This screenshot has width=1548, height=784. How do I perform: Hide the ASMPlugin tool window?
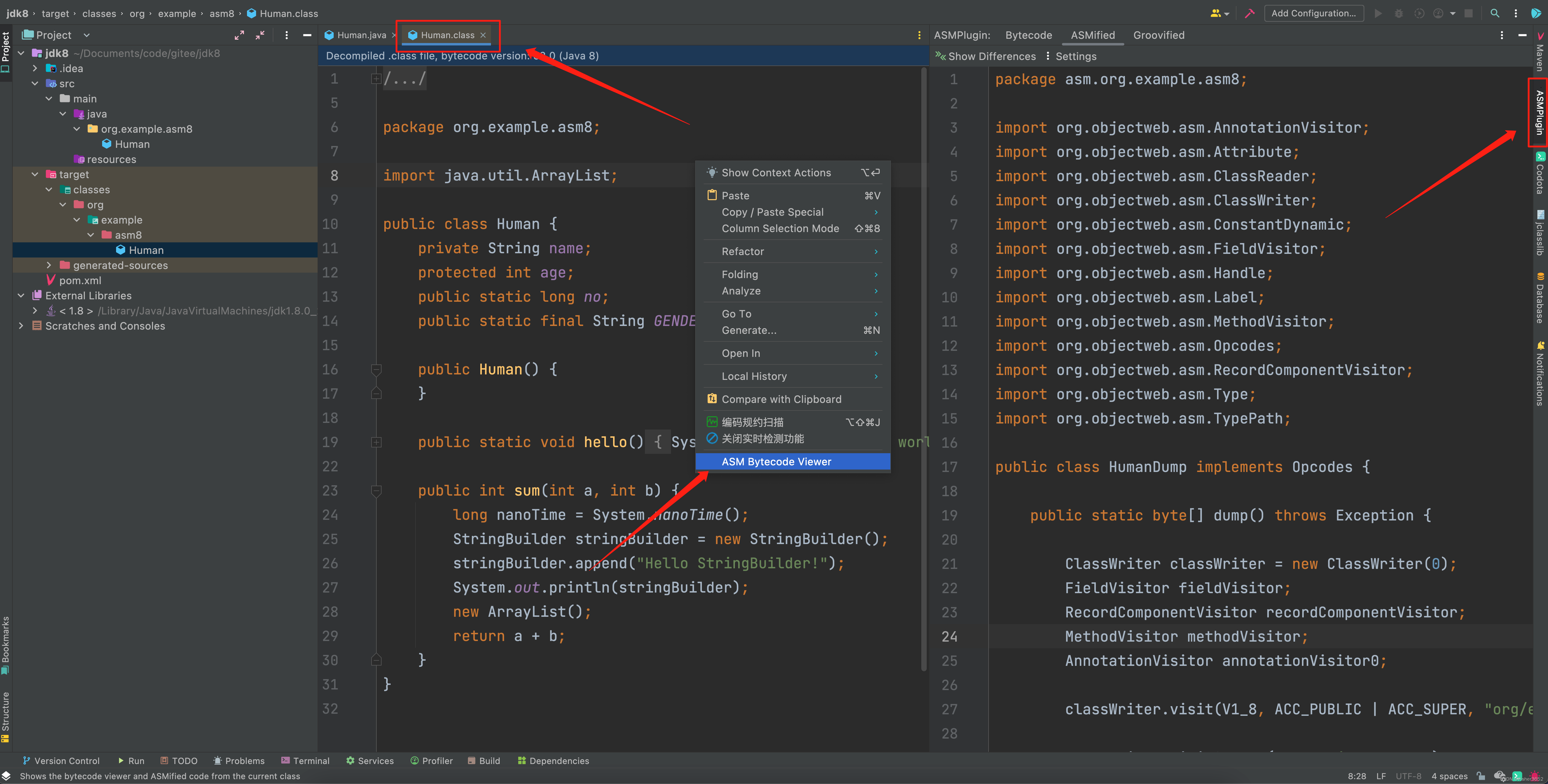coord(1522,35)
